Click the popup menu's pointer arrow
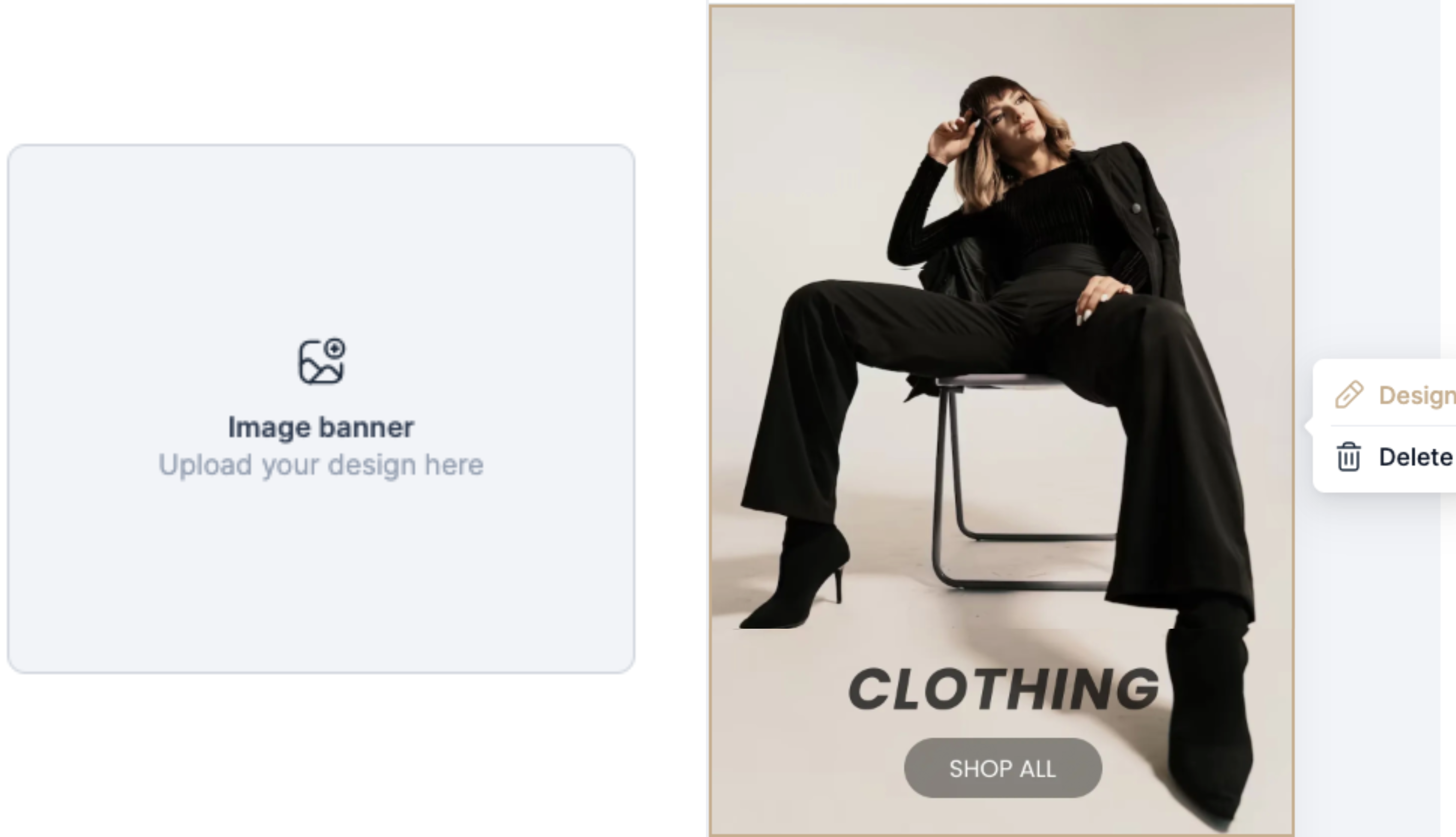The height and width of the screenshot is (837, 1456). click(x=1309, y=427)
